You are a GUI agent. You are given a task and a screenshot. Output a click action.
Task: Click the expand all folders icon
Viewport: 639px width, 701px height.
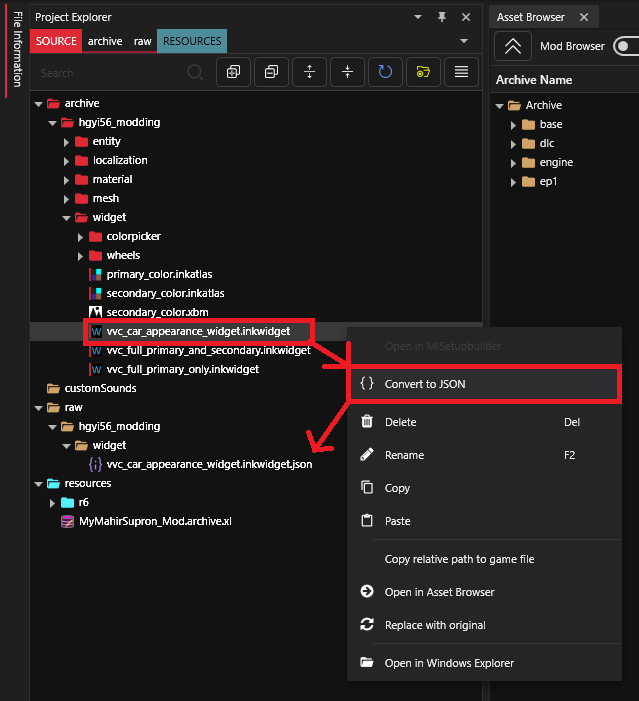[233, 72]
